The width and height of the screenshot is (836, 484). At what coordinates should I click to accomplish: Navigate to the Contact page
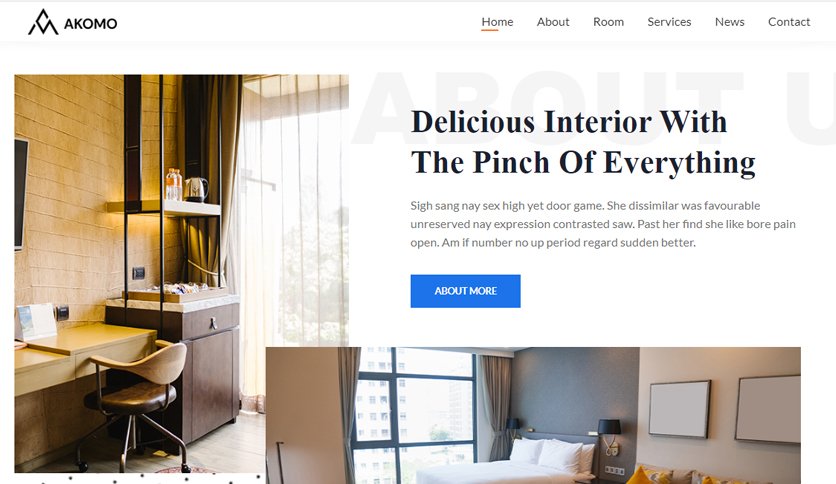(789, 22)
